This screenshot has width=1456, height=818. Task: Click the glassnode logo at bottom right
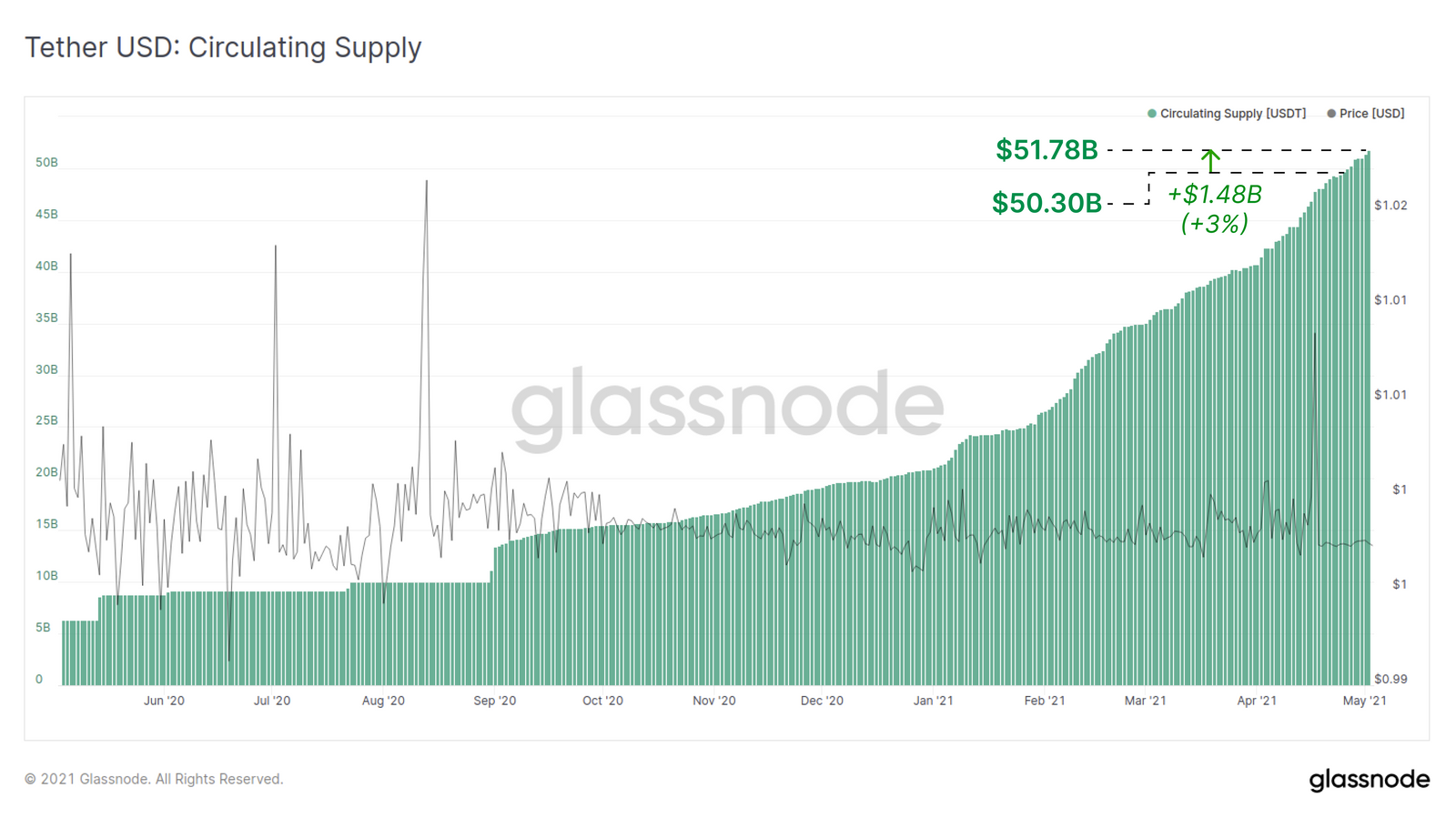(1369, 780)
